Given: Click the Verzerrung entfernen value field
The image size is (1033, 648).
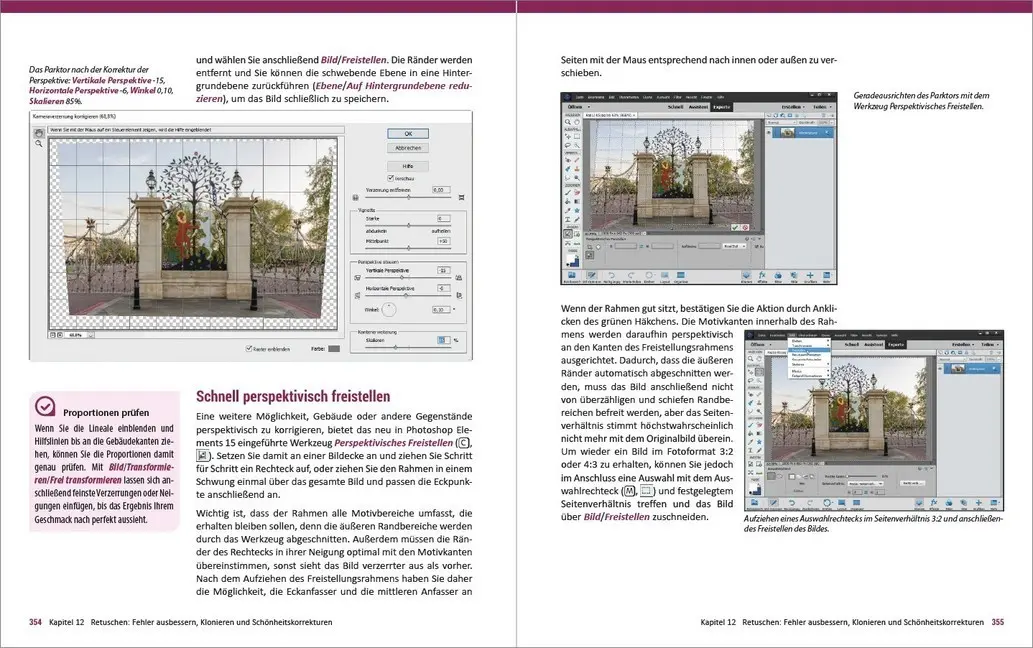Looking at the screenshot, I should click(x=439, y=189).
